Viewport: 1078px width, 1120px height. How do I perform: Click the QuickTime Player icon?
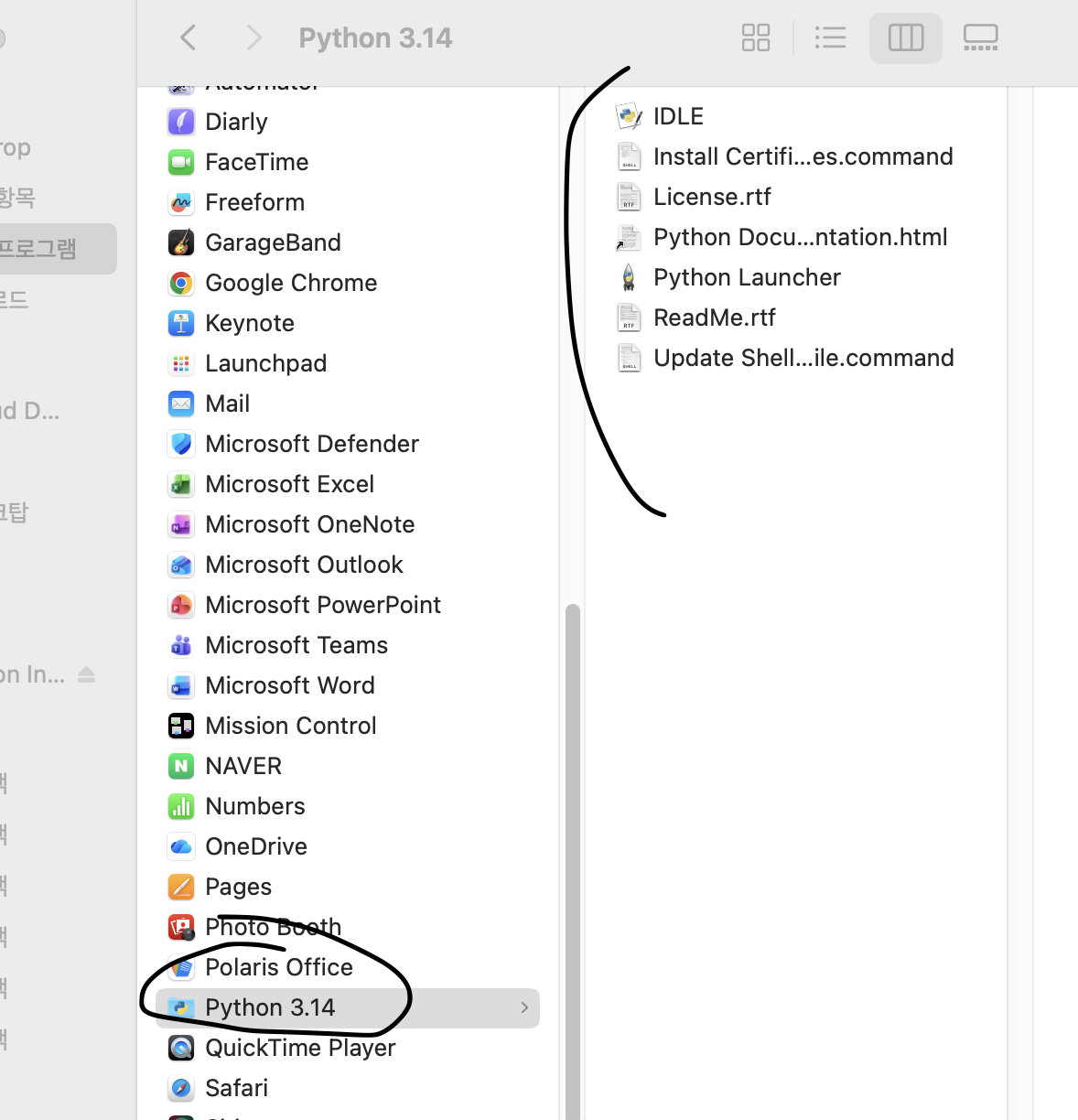click(x=181, y=1048)
